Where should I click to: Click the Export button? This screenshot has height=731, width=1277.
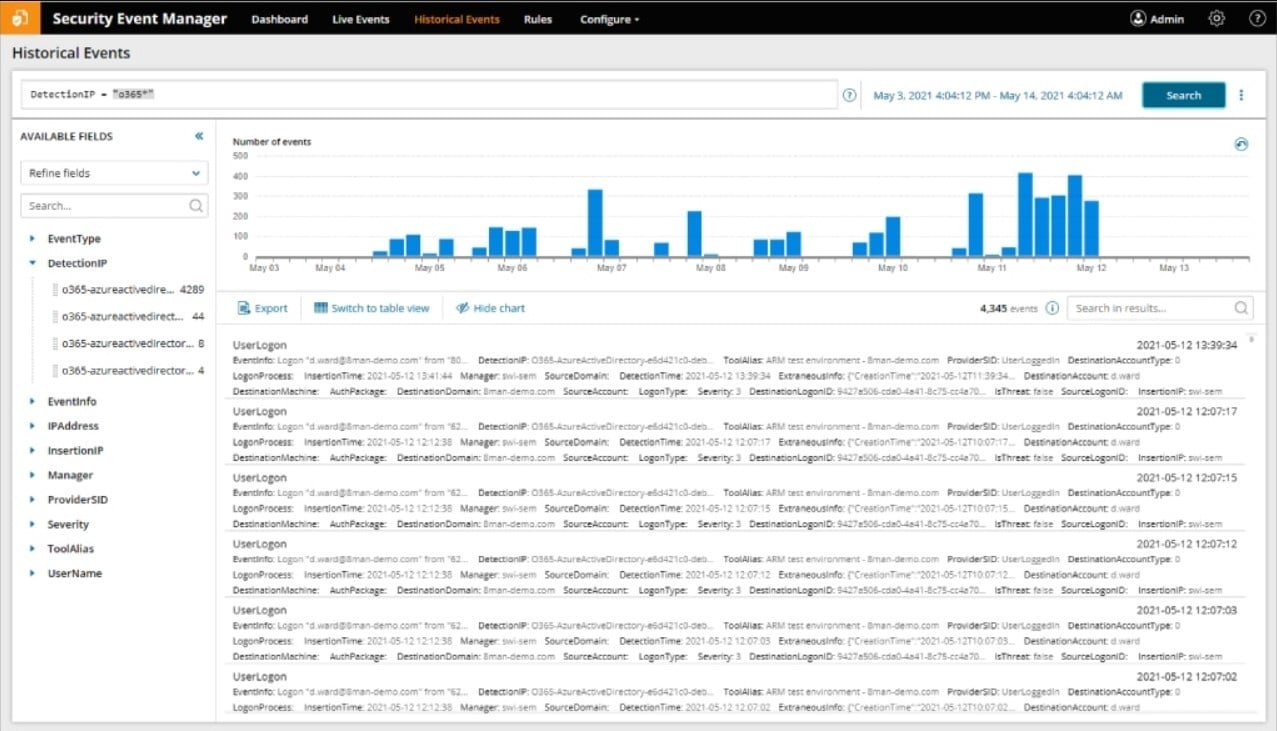point(262,308)
